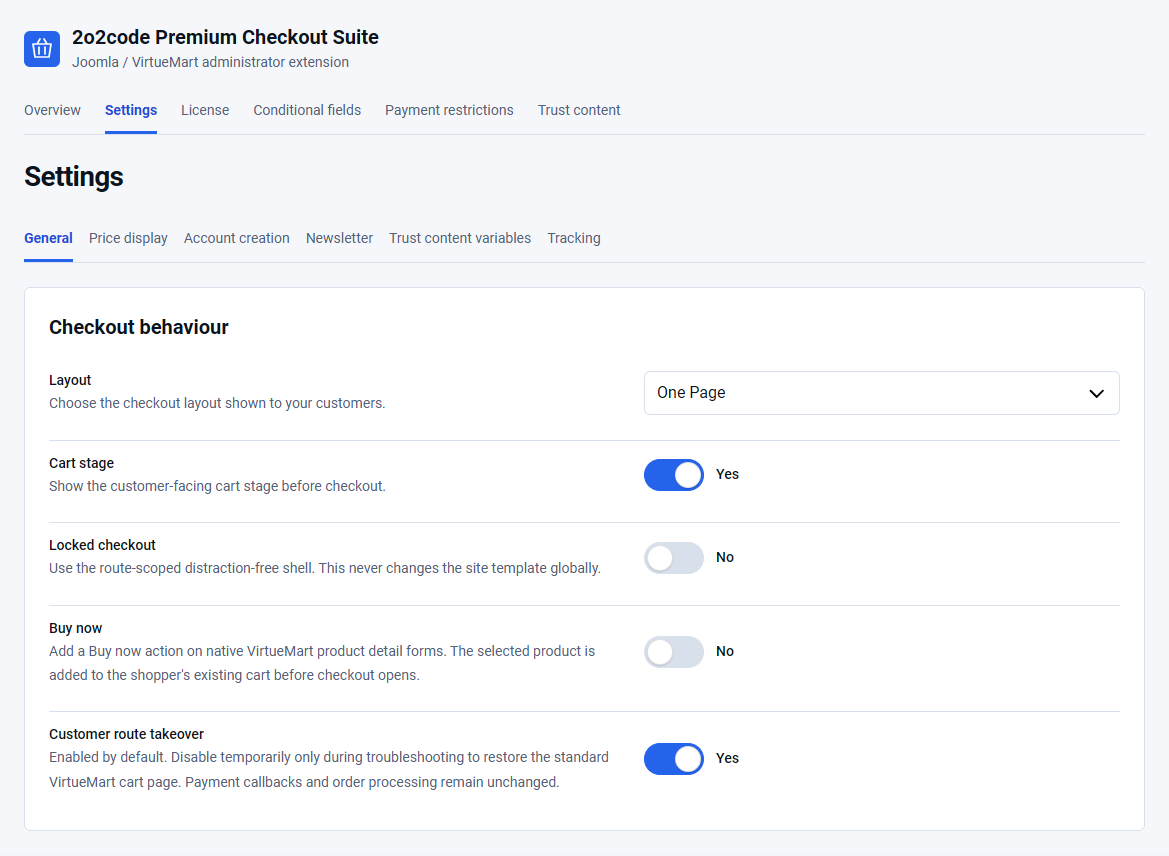
Task: Click 'Use the route-scoped distraction-free shell' description
Action: click(x=324, y=568)
